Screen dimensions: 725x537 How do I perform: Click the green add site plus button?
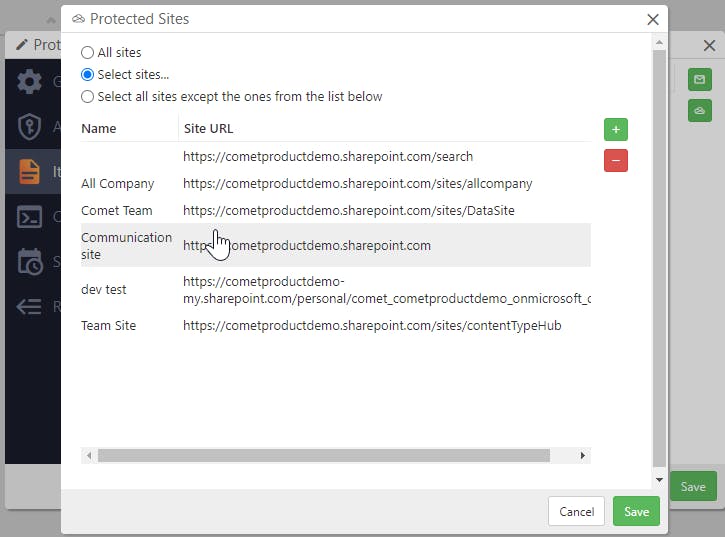tap(616, 130)
